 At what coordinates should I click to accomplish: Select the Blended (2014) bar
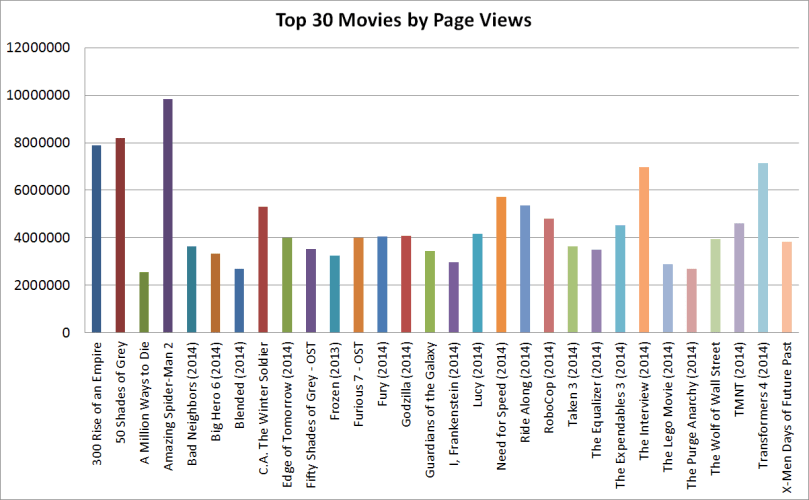239,301
